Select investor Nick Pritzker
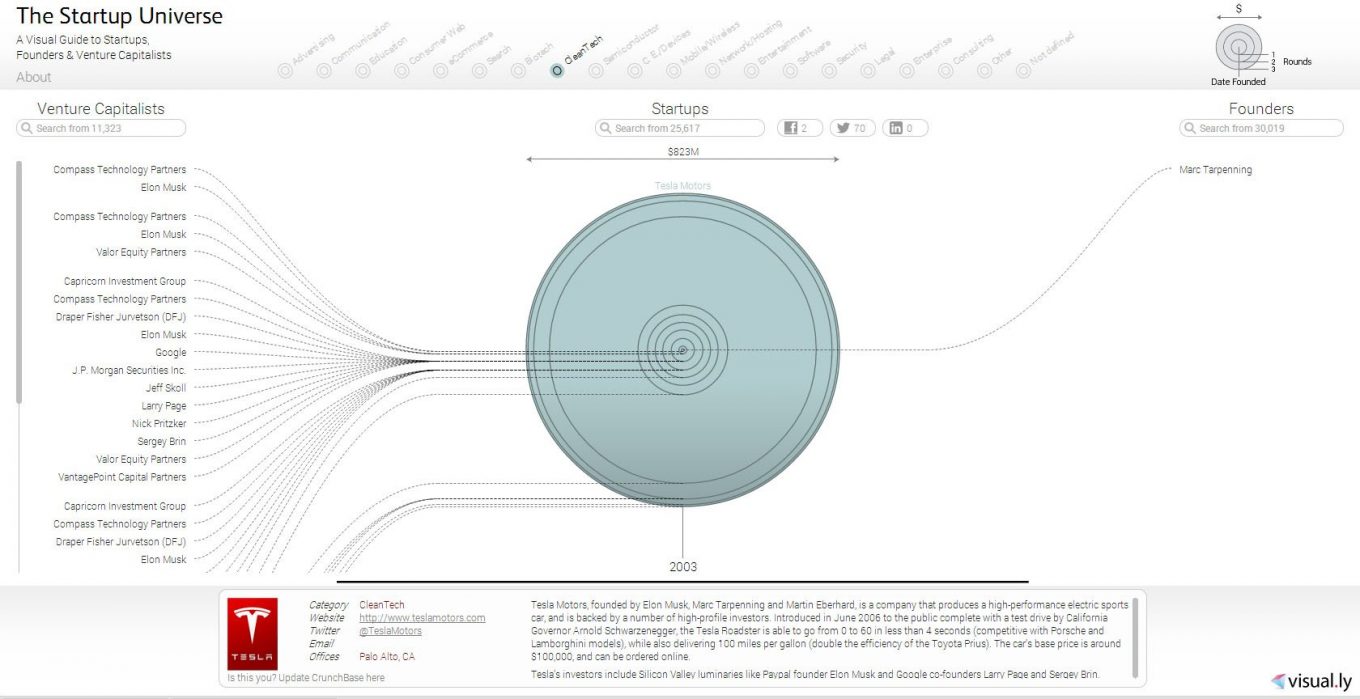 click(159, 424)
